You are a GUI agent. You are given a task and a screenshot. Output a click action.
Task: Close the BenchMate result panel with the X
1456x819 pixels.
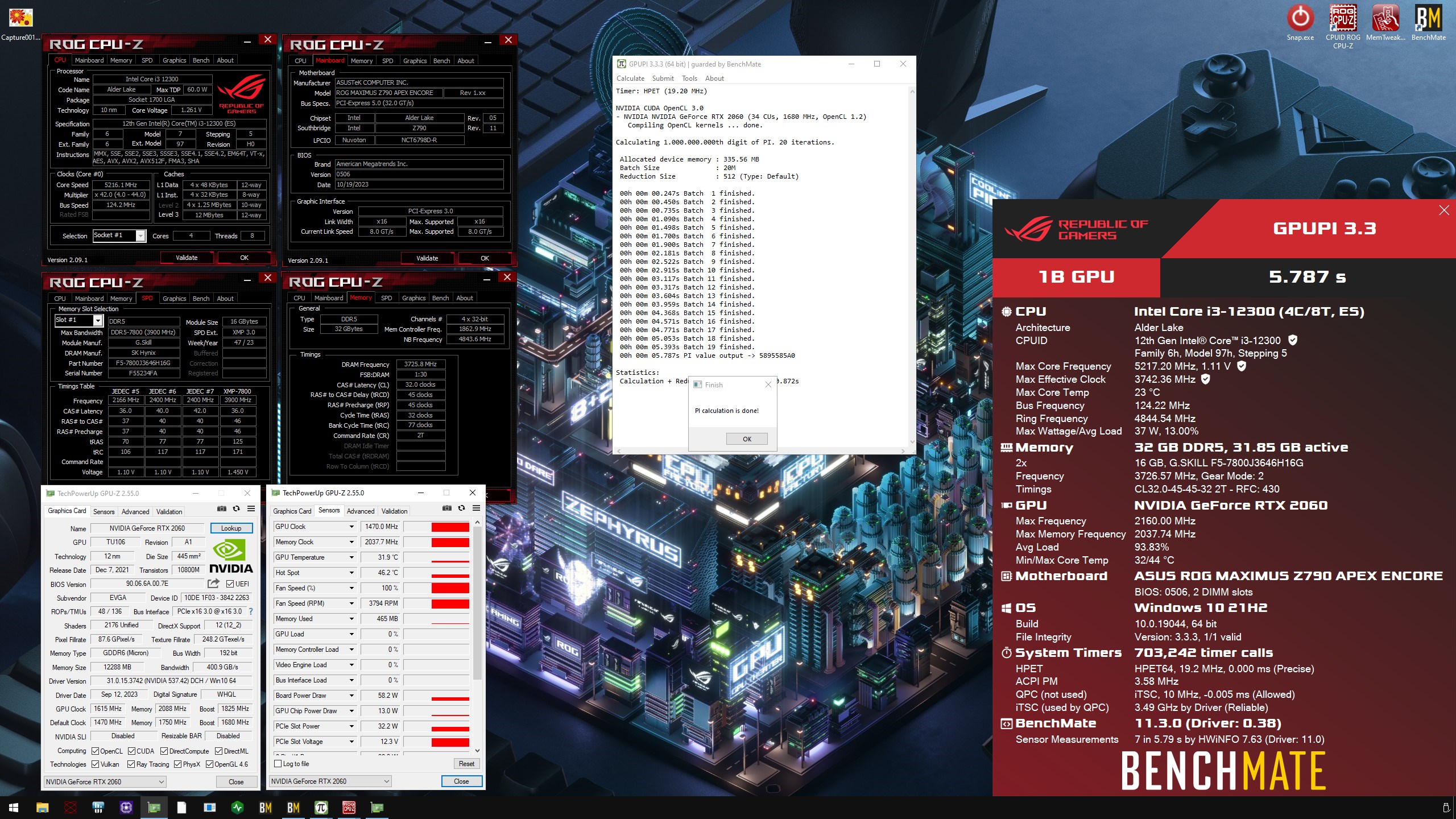click(x=1443, y=210)
